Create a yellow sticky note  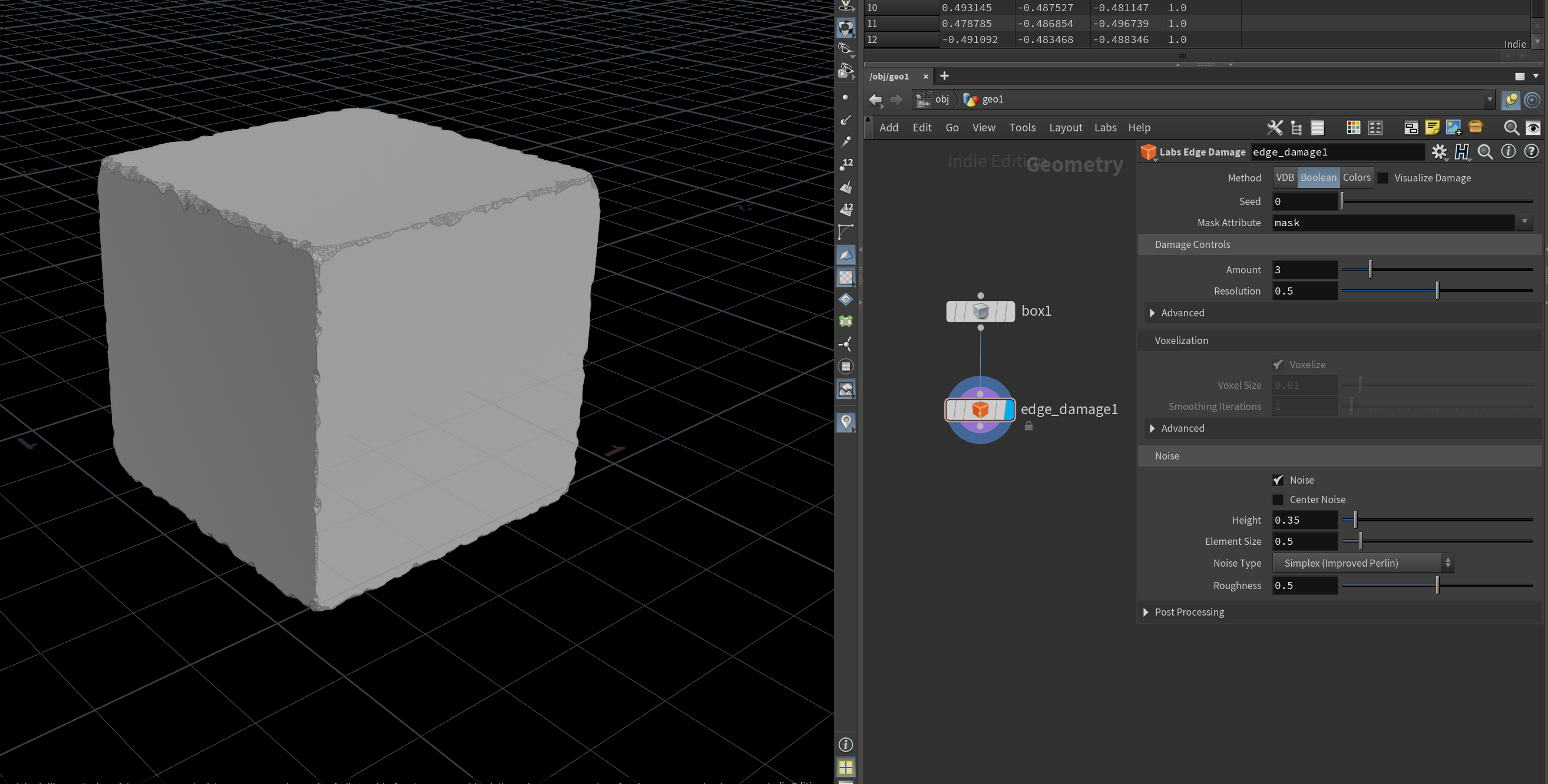pyautogui.click(x=1432, y=127)
